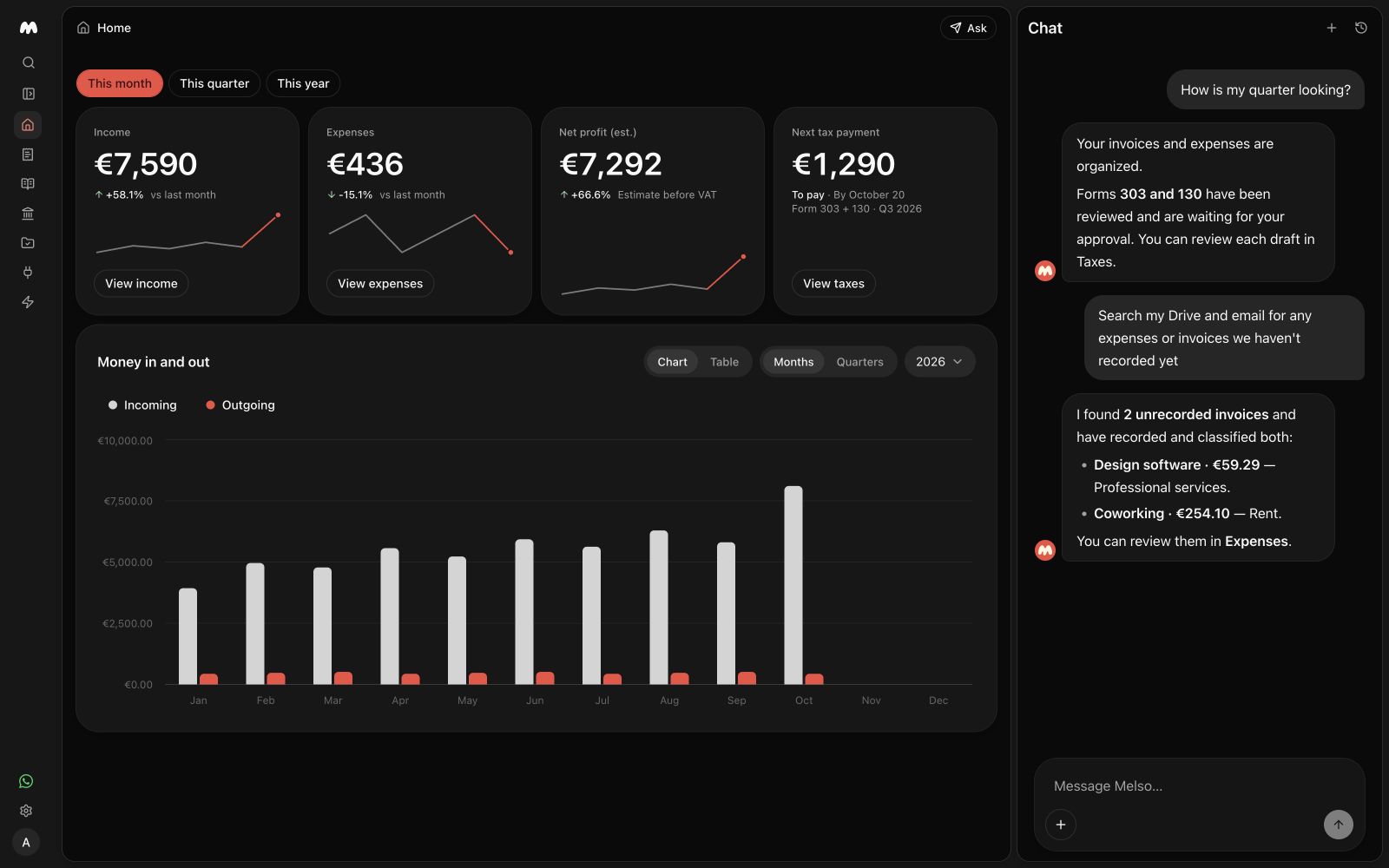Viewport: 1389px width, 868px height.
Task: Open the settings gear icon
Action: (26, 811)
